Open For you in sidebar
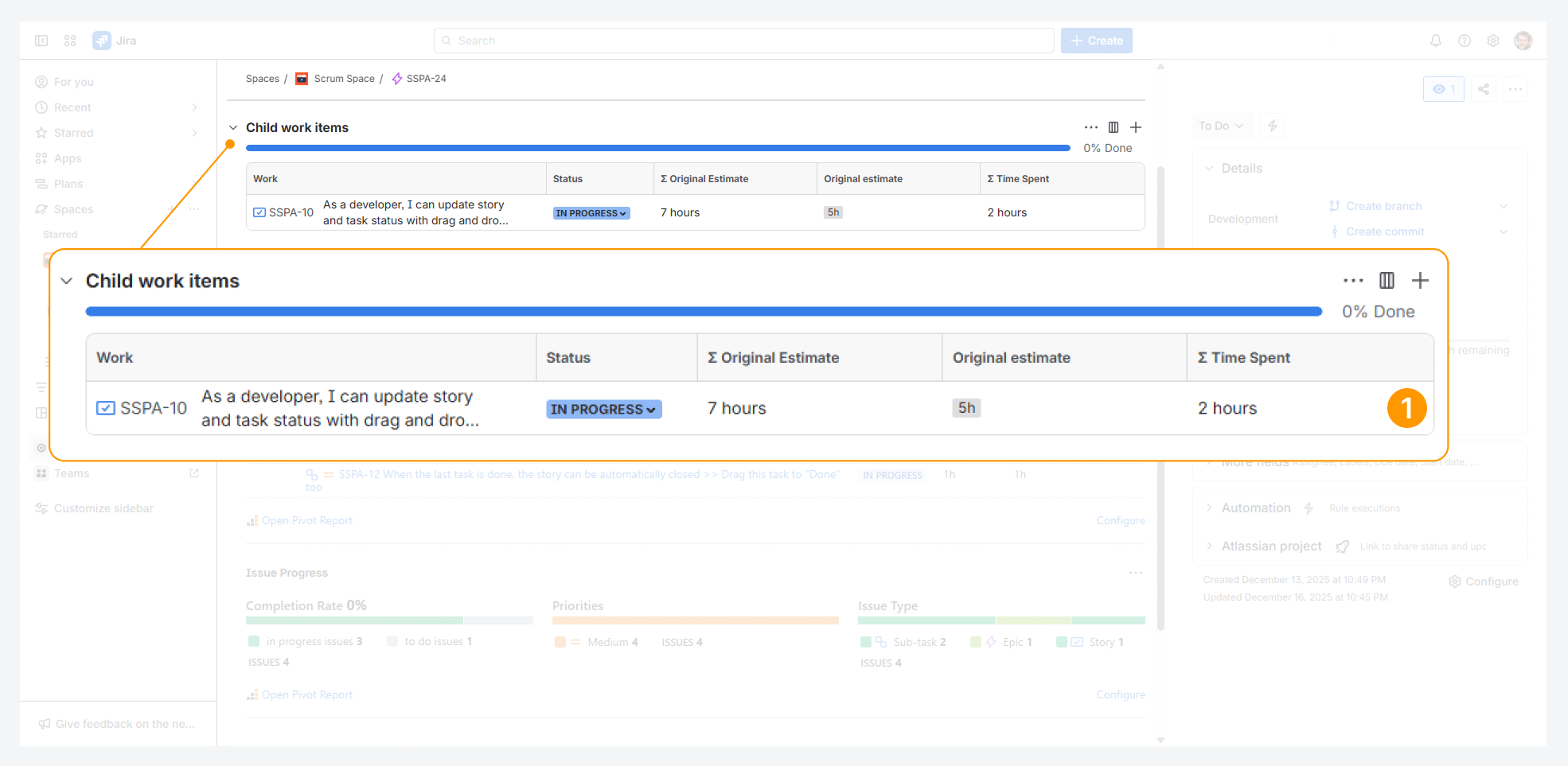Screen dimensions: 1568x766 (73, 82)
